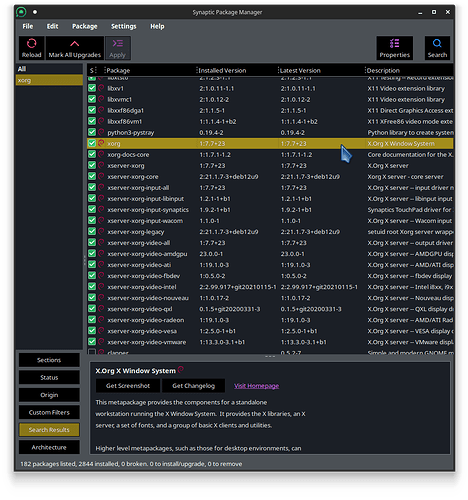Viewport: 468px width, 500px height.
Task: Open the Settings menu
Action: [x=124, y=26]
